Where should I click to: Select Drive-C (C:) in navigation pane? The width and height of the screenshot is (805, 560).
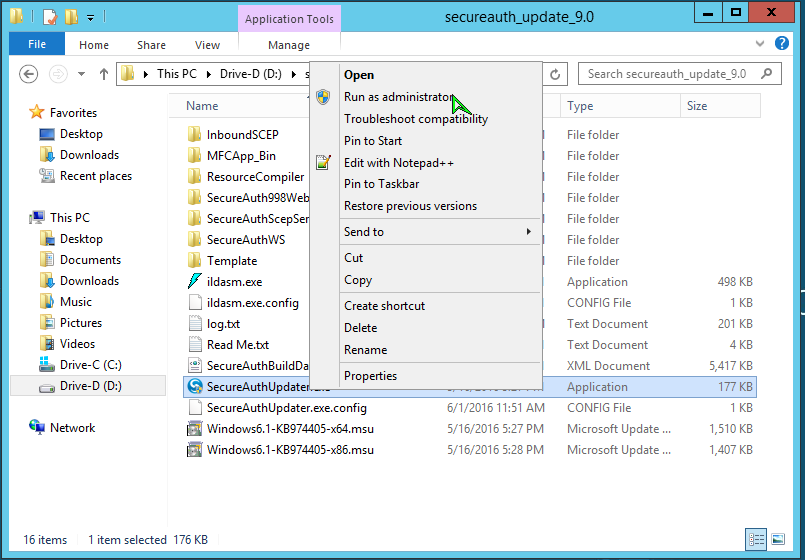90,365
